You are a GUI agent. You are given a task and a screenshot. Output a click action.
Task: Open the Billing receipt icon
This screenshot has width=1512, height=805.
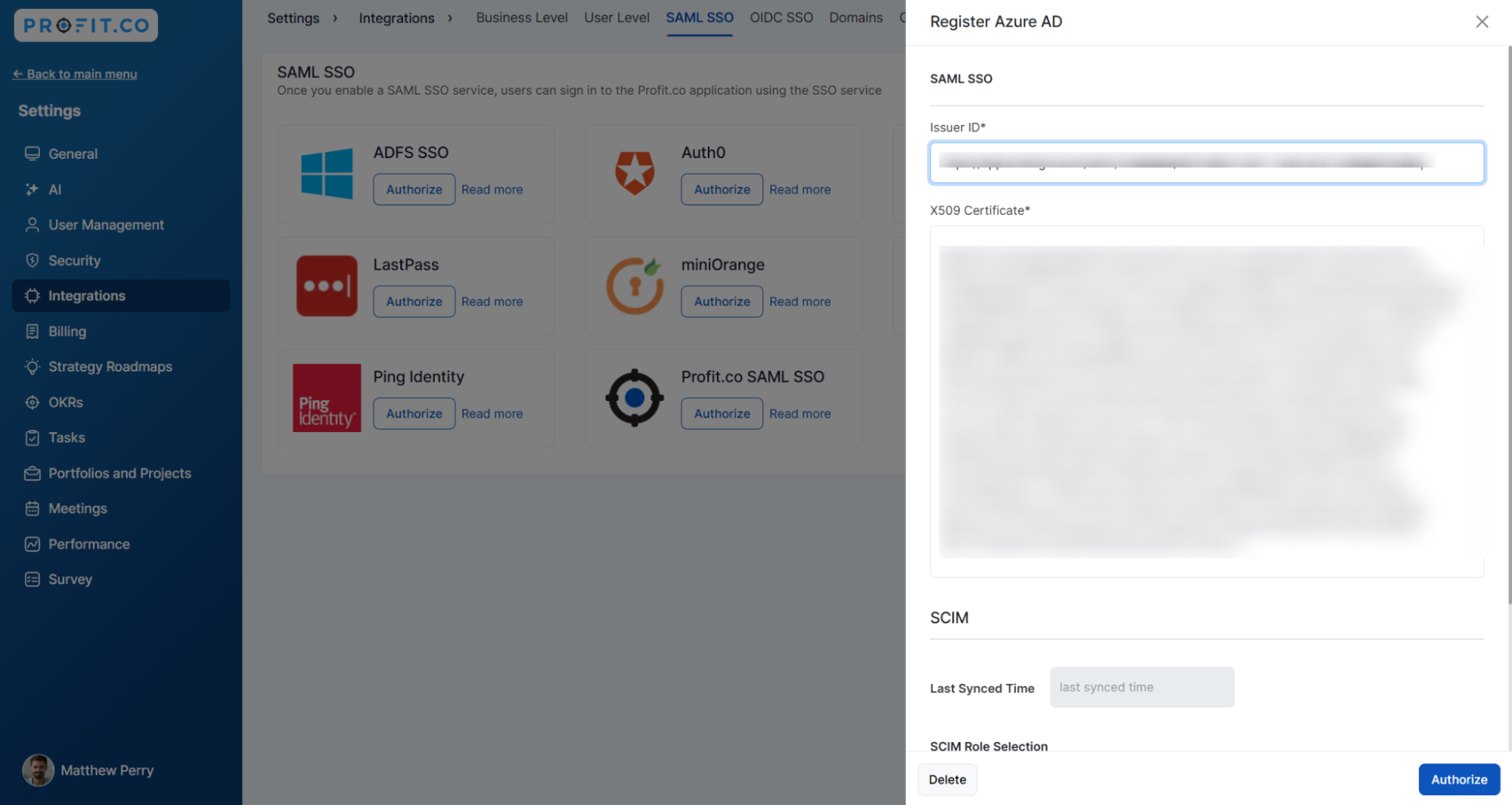pos(32,331)
